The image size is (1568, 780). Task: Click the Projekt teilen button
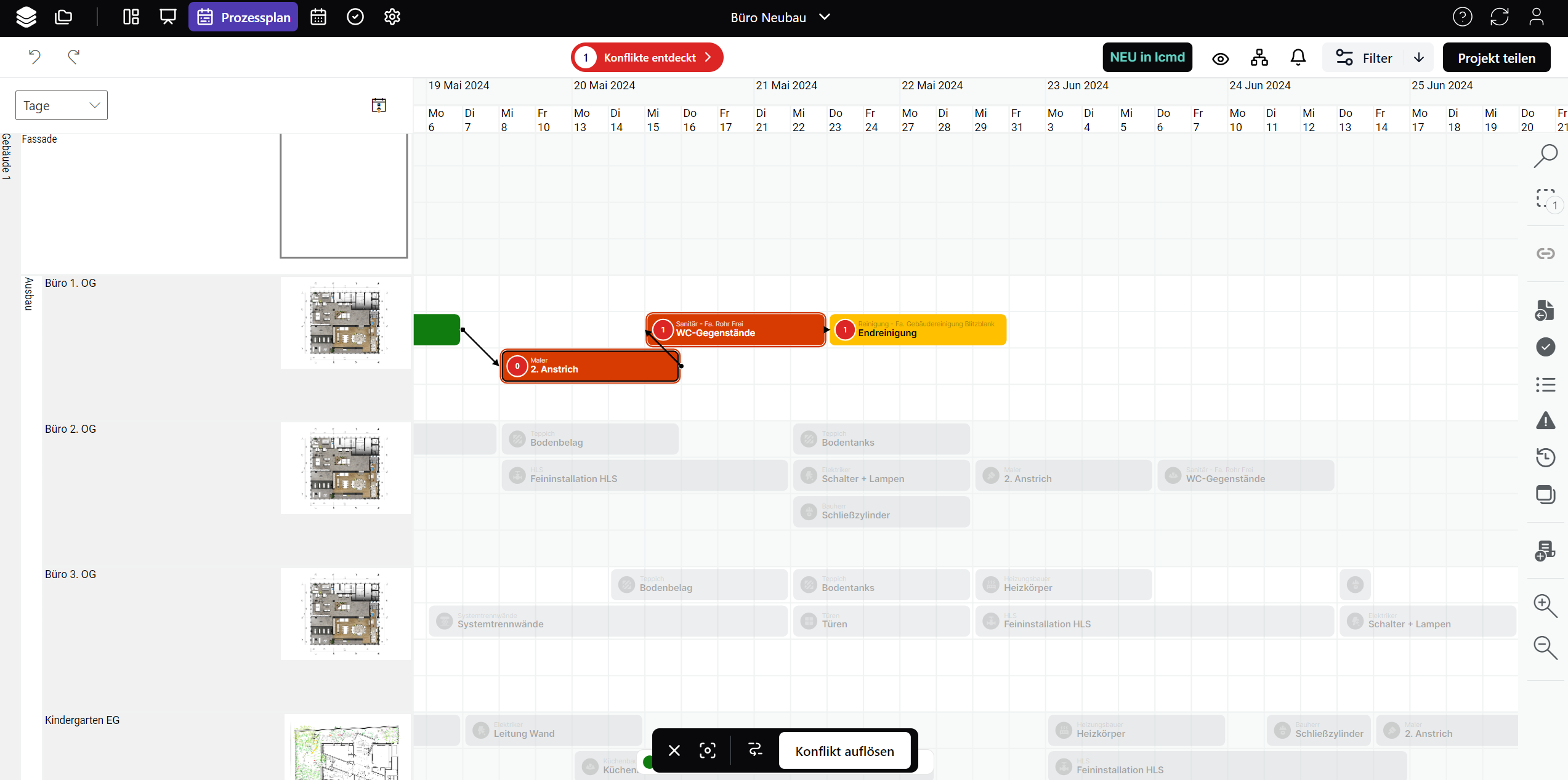tap(1496, 58)
